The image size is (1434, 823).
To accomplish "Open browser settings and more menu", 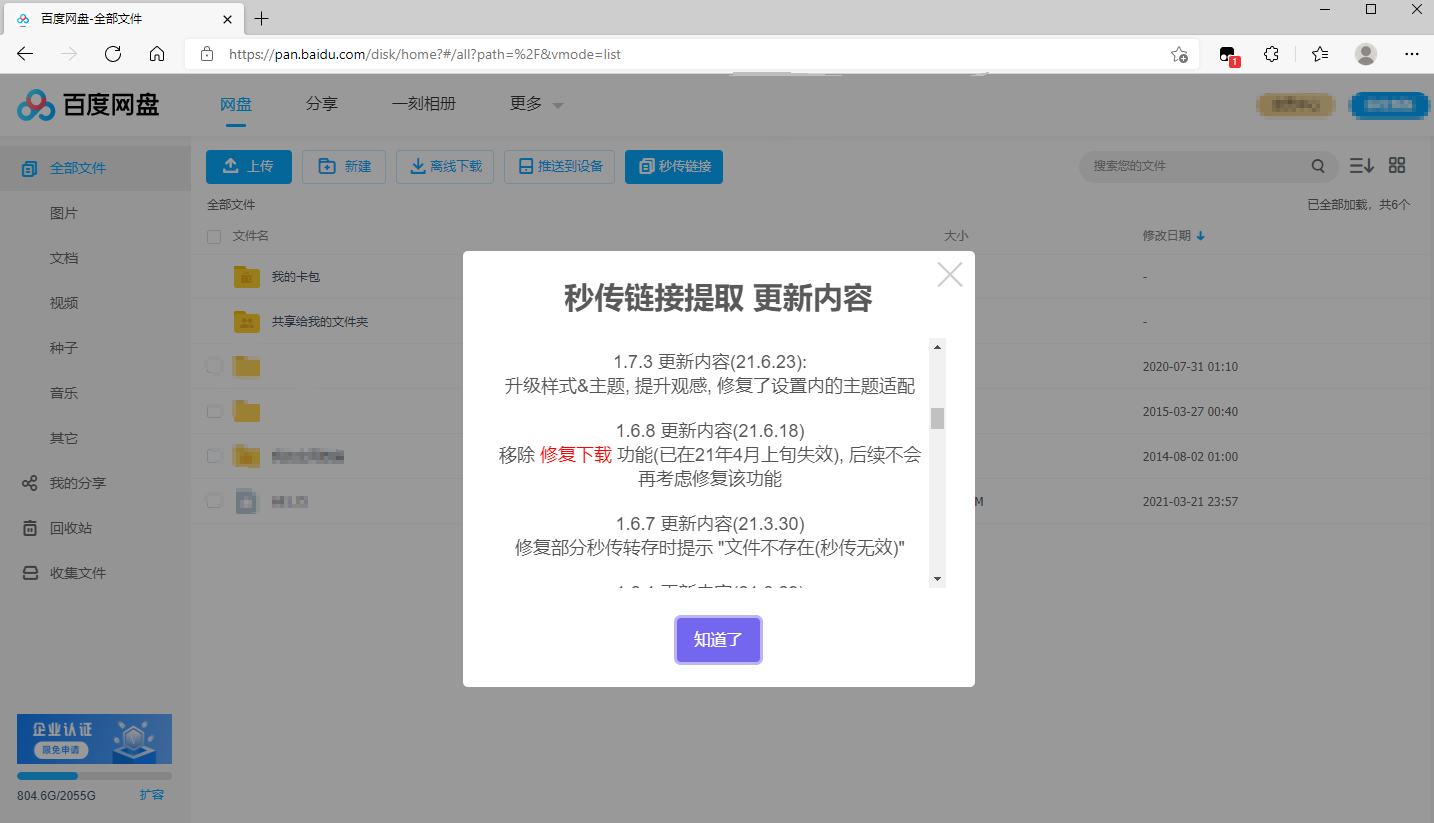I will click(1411, 54).
